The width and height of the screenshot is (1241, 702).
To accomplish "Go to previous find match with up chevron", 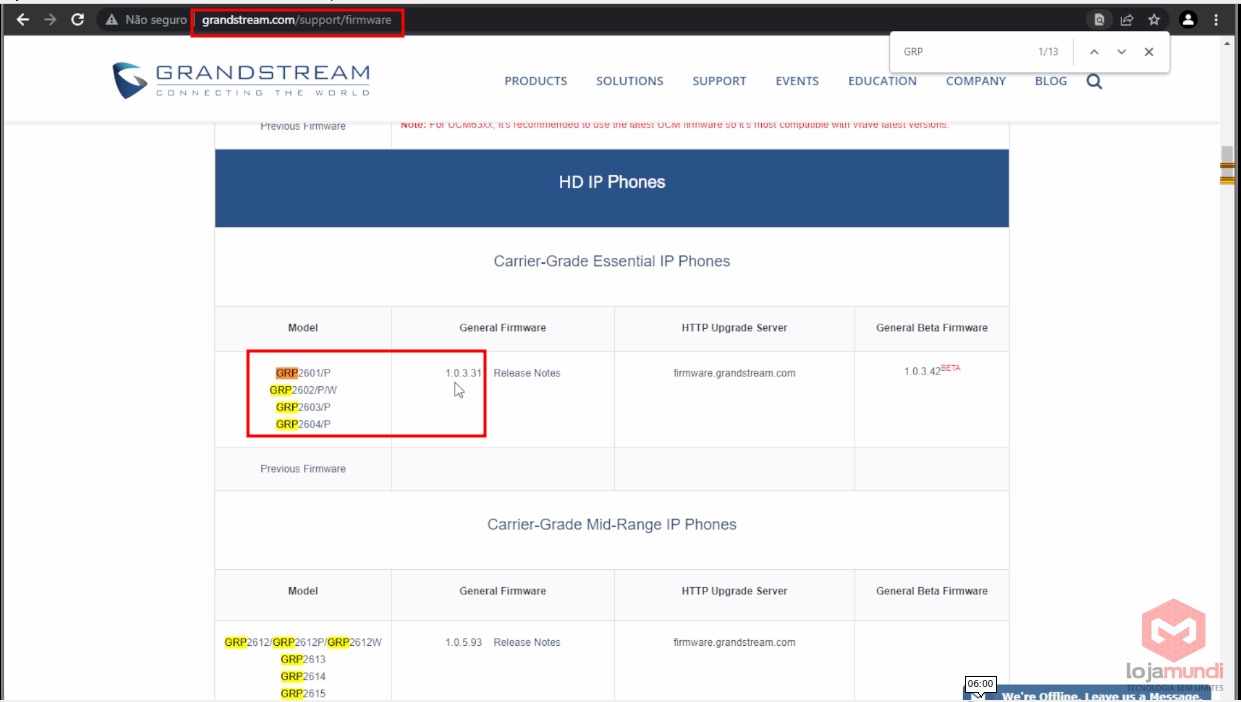I will click(x=1094, y=52).
